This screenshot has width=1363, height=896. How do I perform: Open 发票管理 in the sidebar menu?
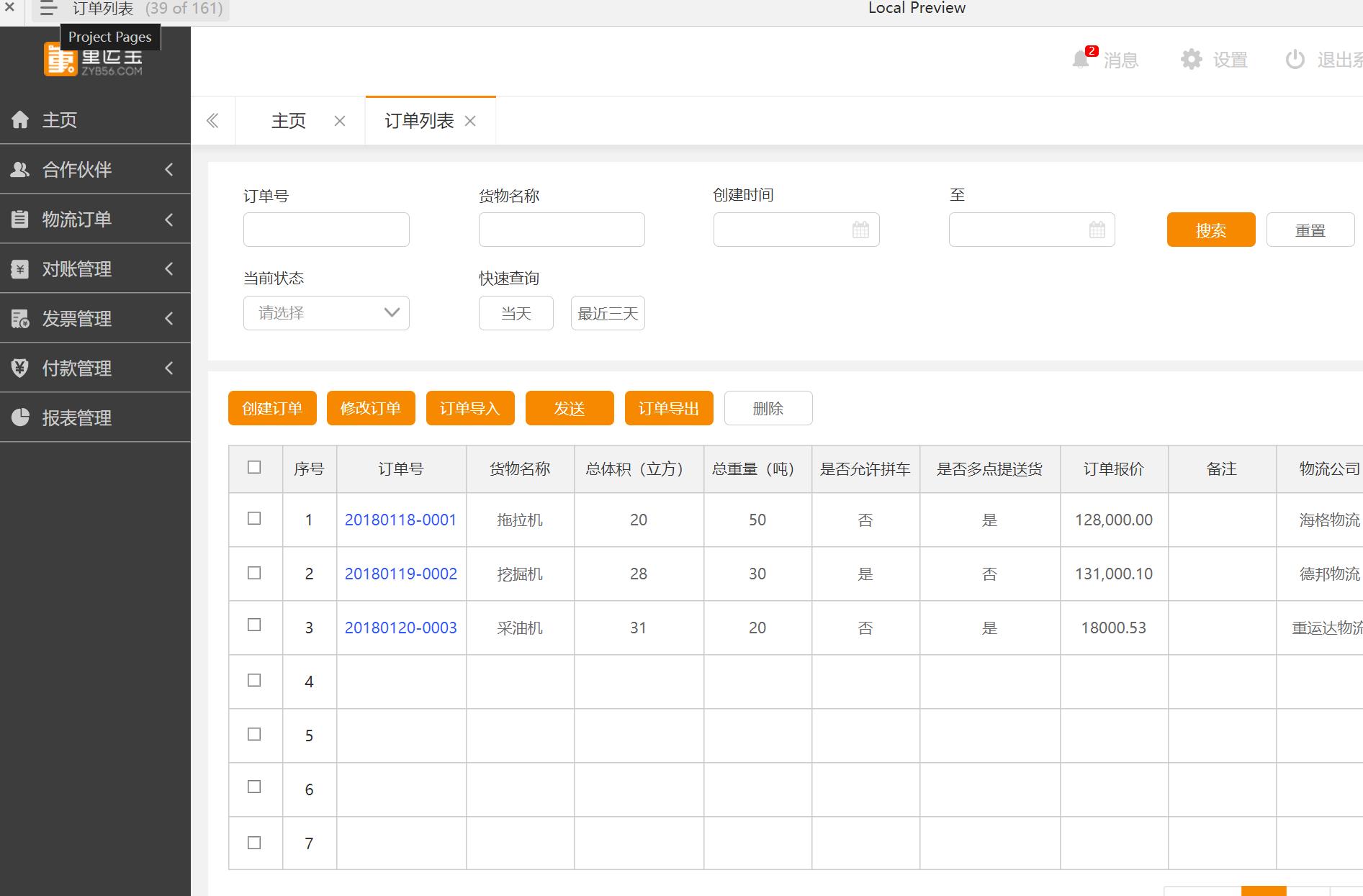click(x=95, y=318)
